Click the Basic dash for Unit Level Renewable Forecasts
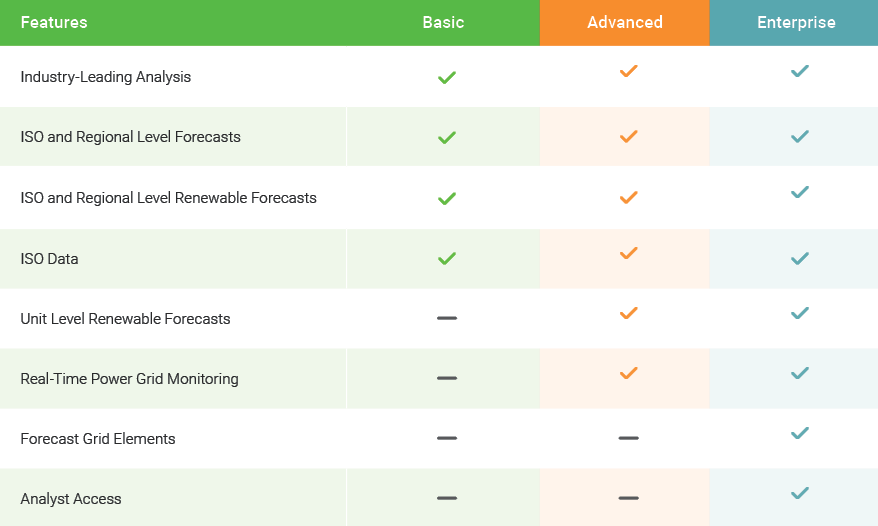This screenshot has height=526, width=878. 447,318
